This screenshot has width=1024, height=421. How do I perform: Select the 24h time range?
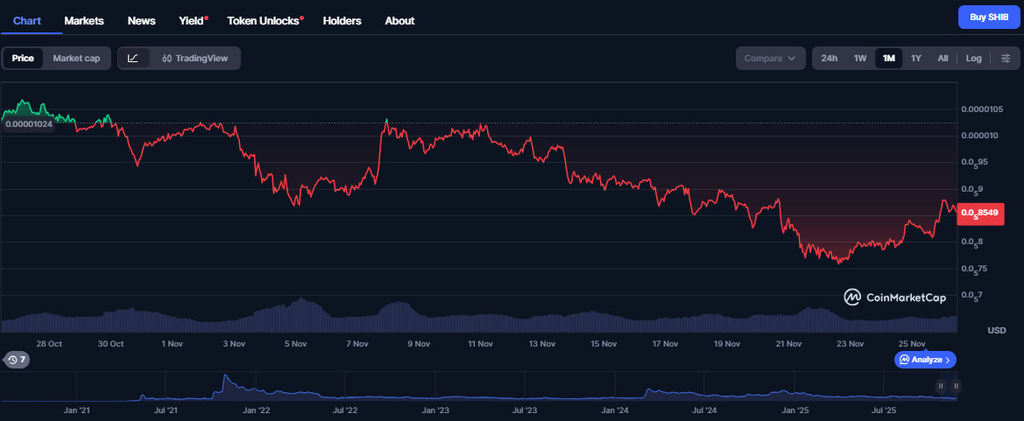pos(829,58)
